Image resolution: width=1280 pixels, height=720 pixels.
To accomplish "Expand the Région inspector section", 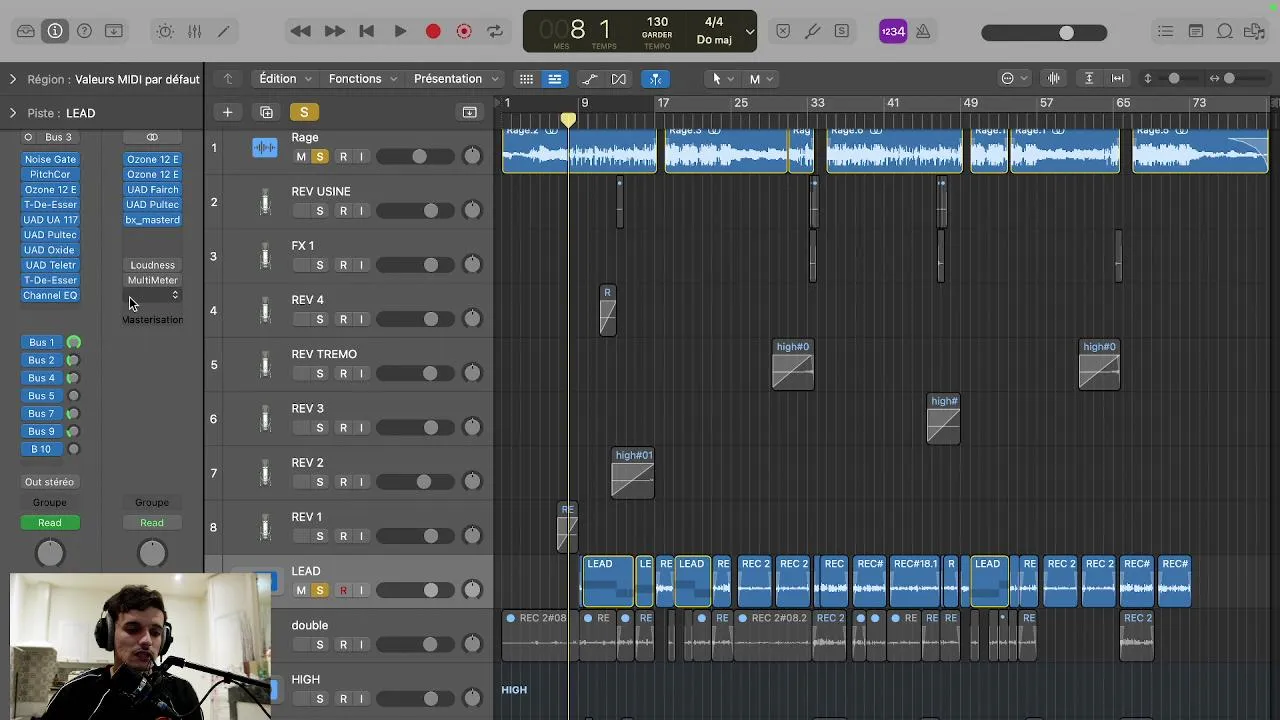I will [x=13, y=79].
